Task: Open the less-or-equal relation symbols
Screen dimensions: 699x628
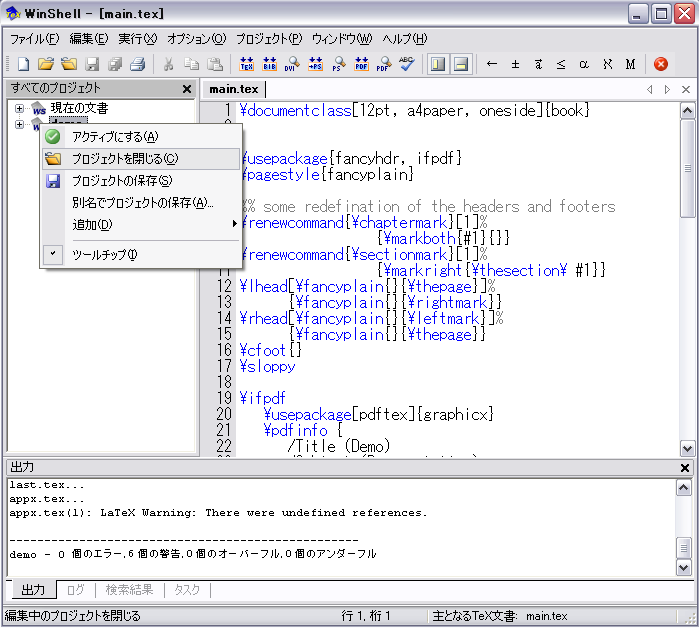Action: pos(561,64)
